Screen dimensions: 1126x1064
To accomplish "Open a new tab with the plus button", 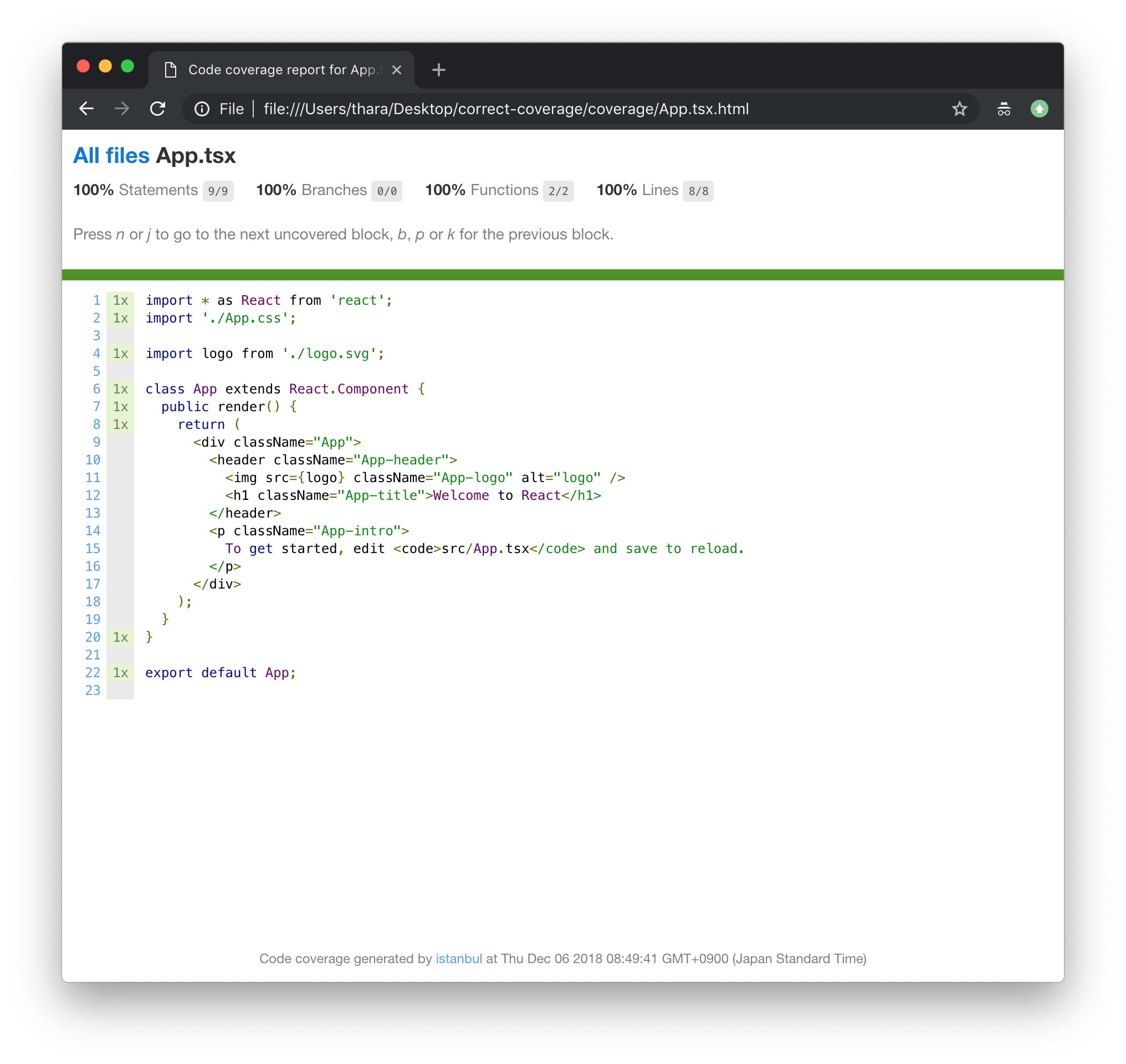I will pos(438,70).
